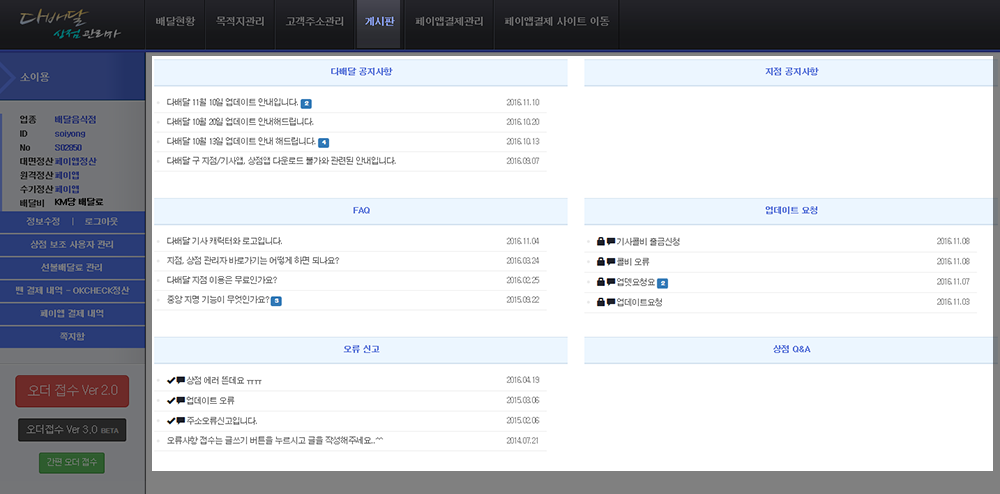Open the 업데이트요청 post title
The height and width of the screenshot is (494, 1000).
point(639,302)
